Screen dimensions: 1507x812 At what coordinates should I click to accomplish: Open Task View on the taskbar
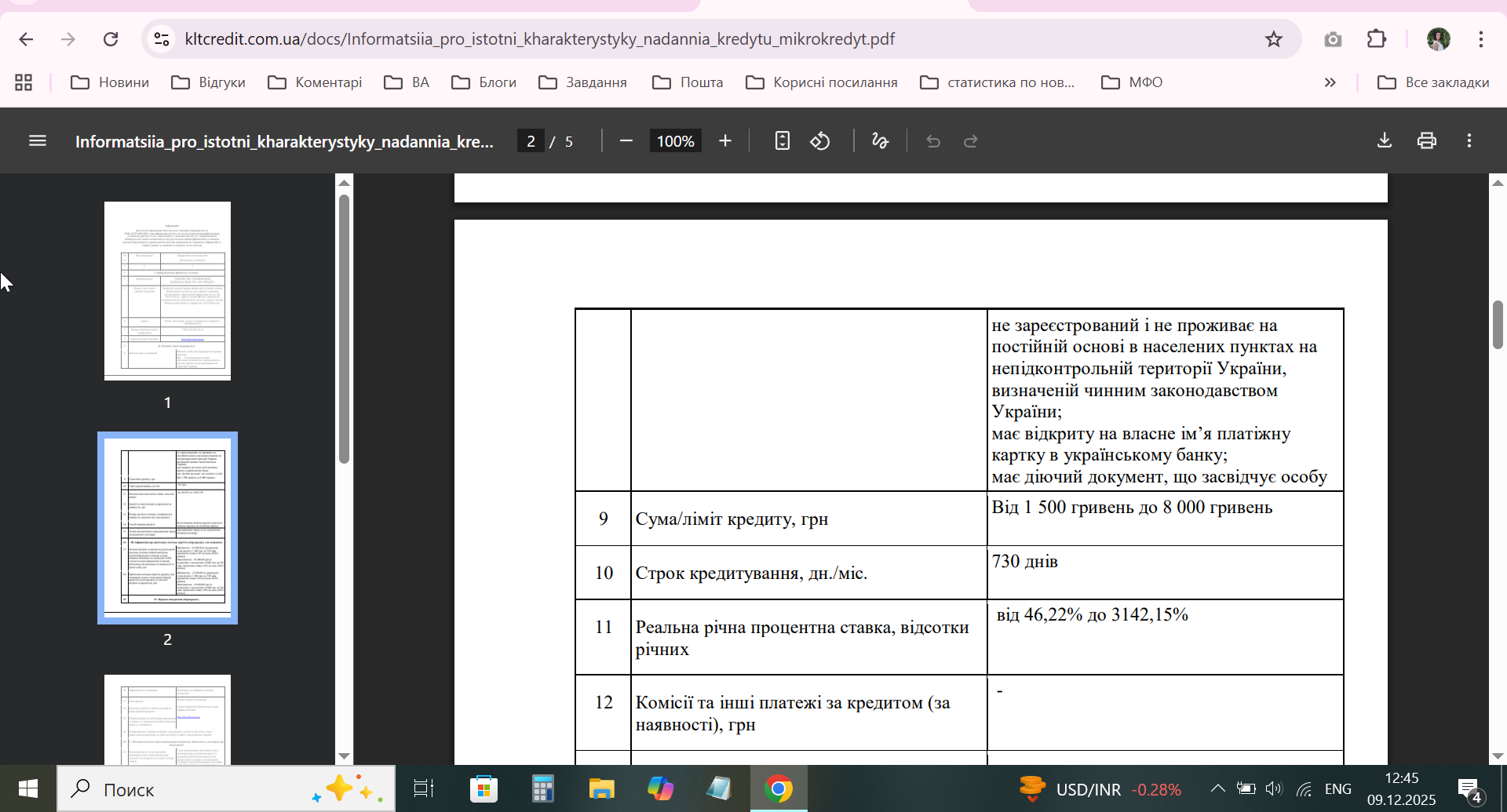tap(424, 788)
